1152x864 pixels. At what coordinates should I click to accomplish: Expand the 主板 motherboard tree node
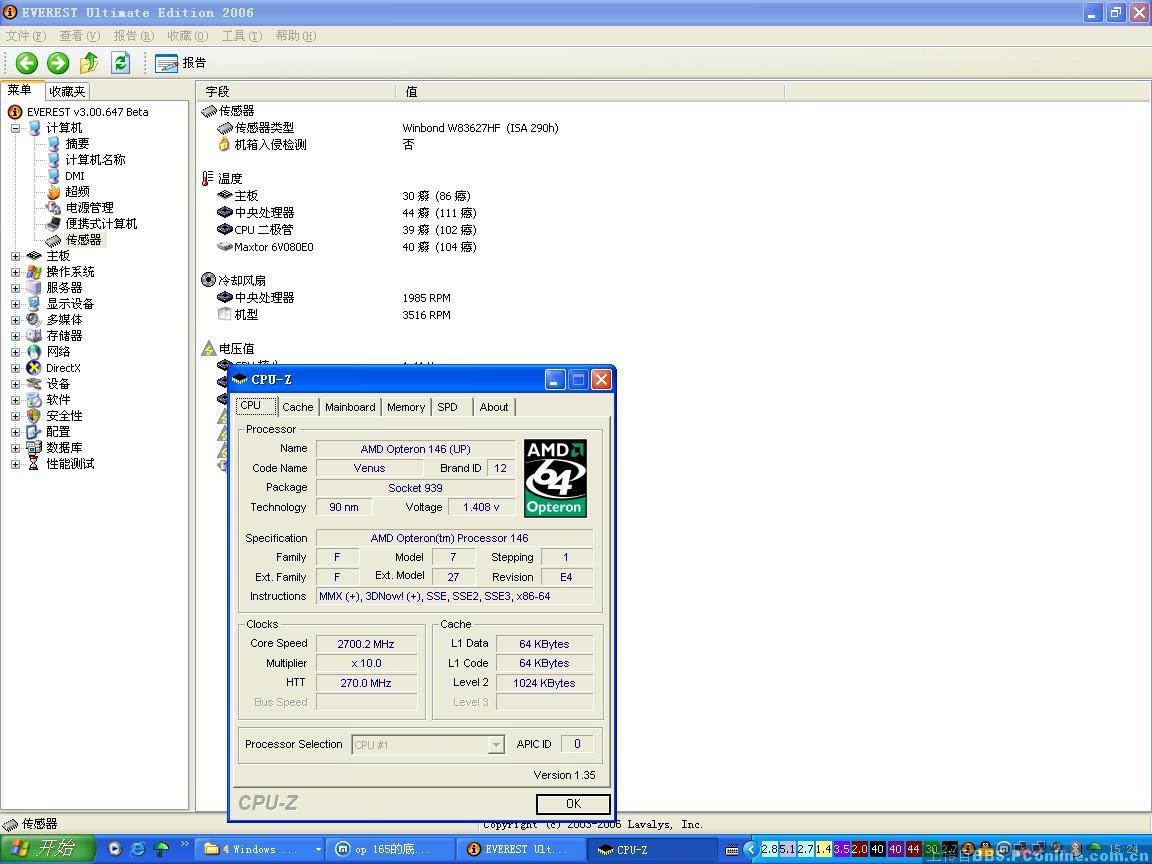click(16, 256)
